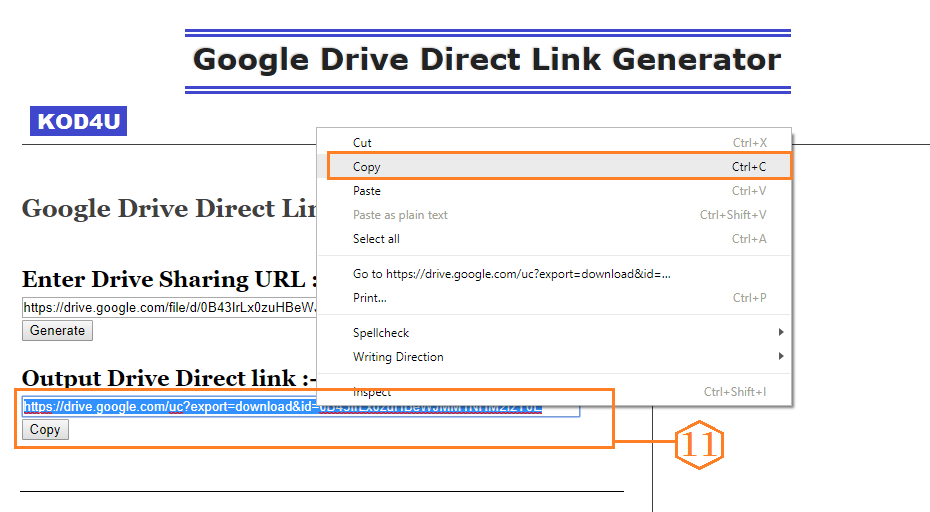Choose Inspect from the context menu
Image resolution: width=930 pixels, height=512 pixels.
(554, 392)
